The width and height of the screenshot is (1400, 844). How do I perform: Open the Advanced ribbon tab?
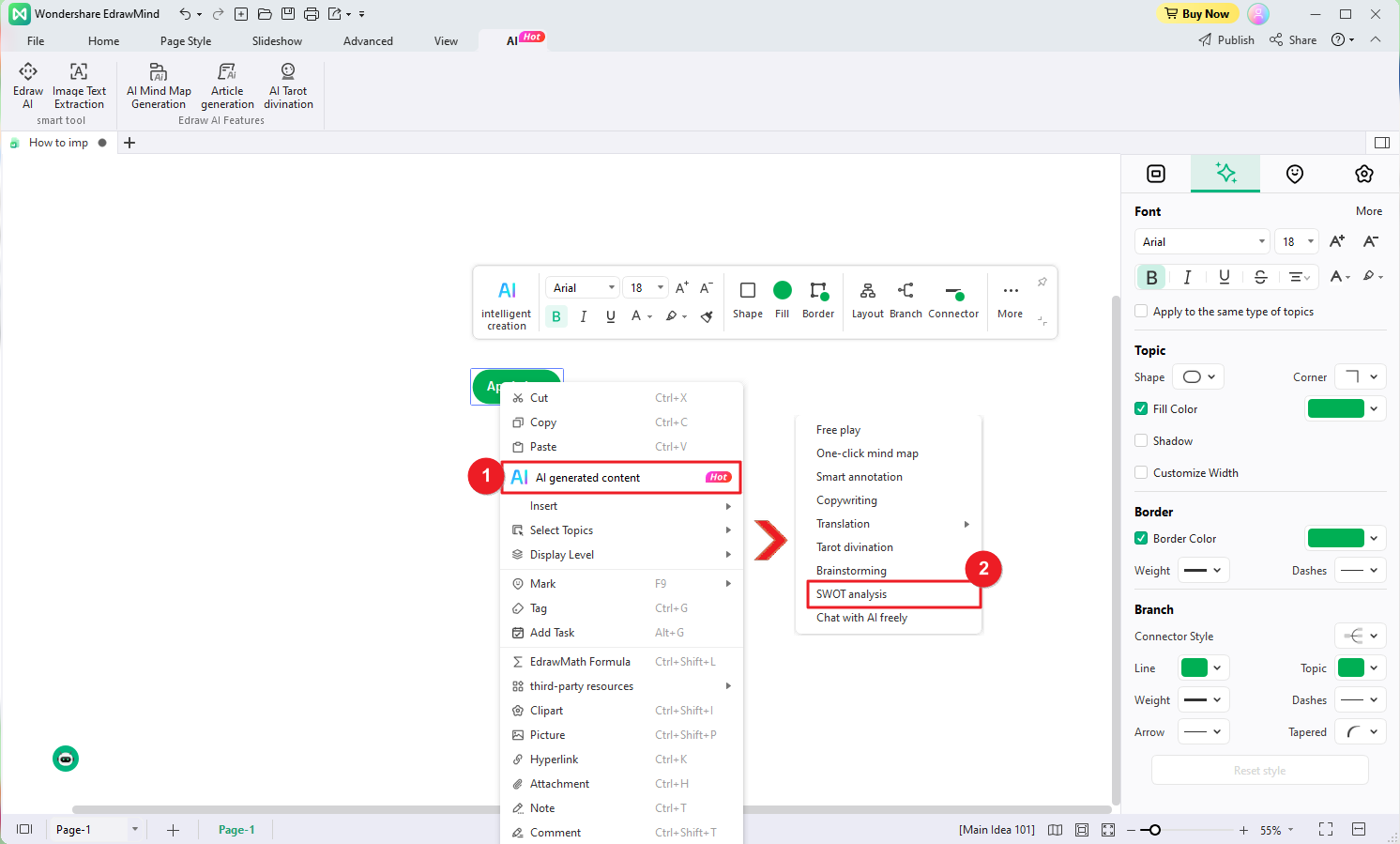pos(368,41)
